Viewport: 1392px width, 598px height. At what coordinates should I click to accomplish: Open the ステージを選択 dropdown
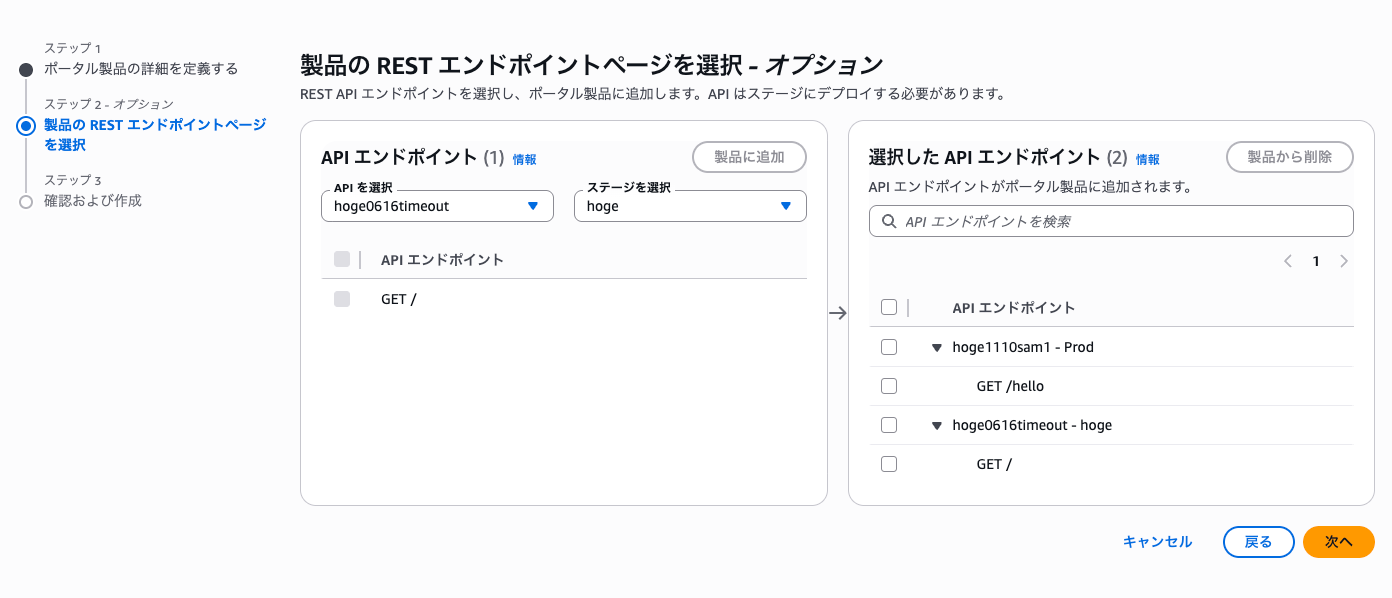pos(690,206)
